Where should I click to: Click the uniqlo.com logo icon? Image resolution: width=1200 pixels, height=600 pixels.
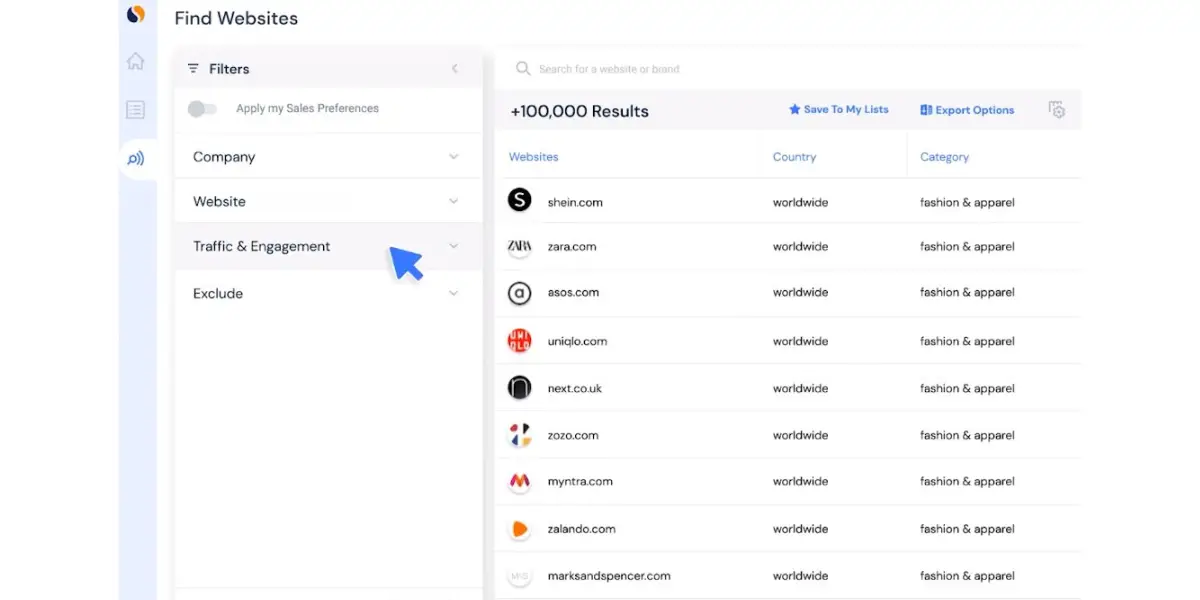click(520, 341)
